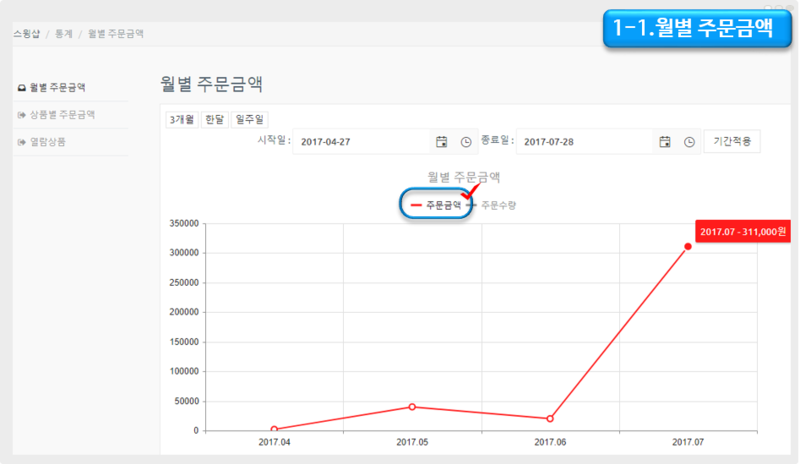
Task: Open the end date calendar icon
Action: point(665,142)
